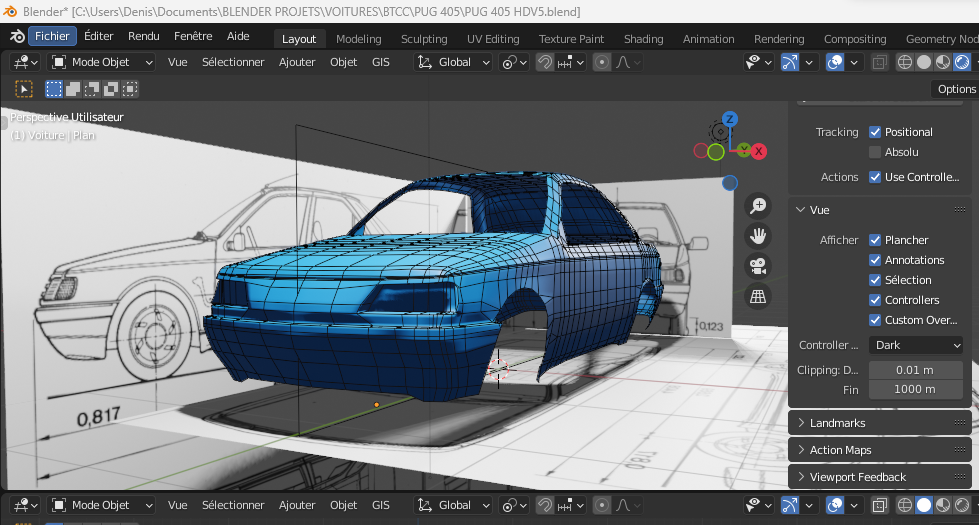
Task: Open the overlays options dropdown arrow in top header
Action: (x=854, y=62)
